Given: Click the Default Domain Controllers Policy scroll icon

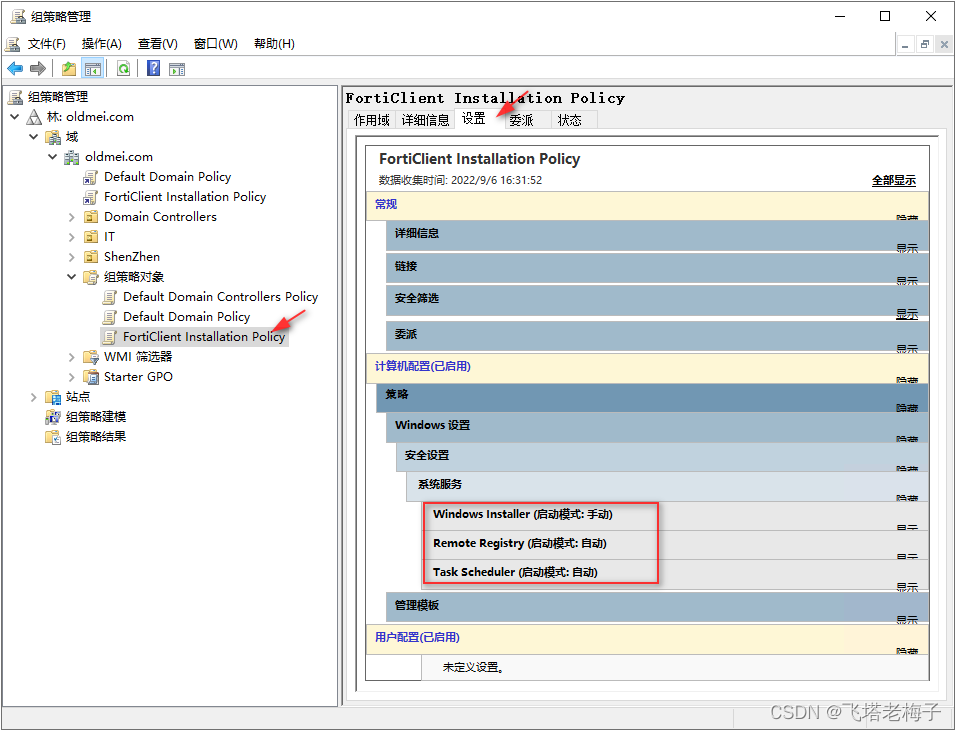Looking at the screenshot, I should (x=110, y=298).
